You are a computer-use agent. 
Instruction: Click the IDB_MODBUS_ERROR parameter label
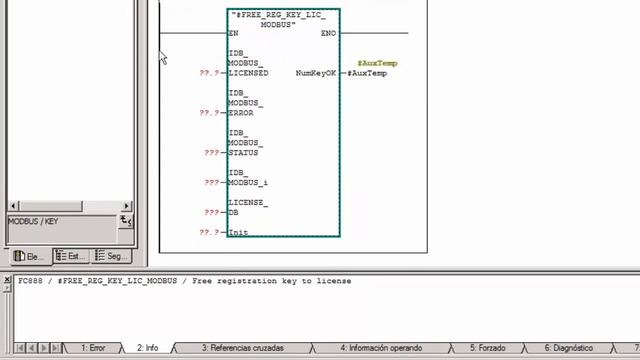click(245, 103)
